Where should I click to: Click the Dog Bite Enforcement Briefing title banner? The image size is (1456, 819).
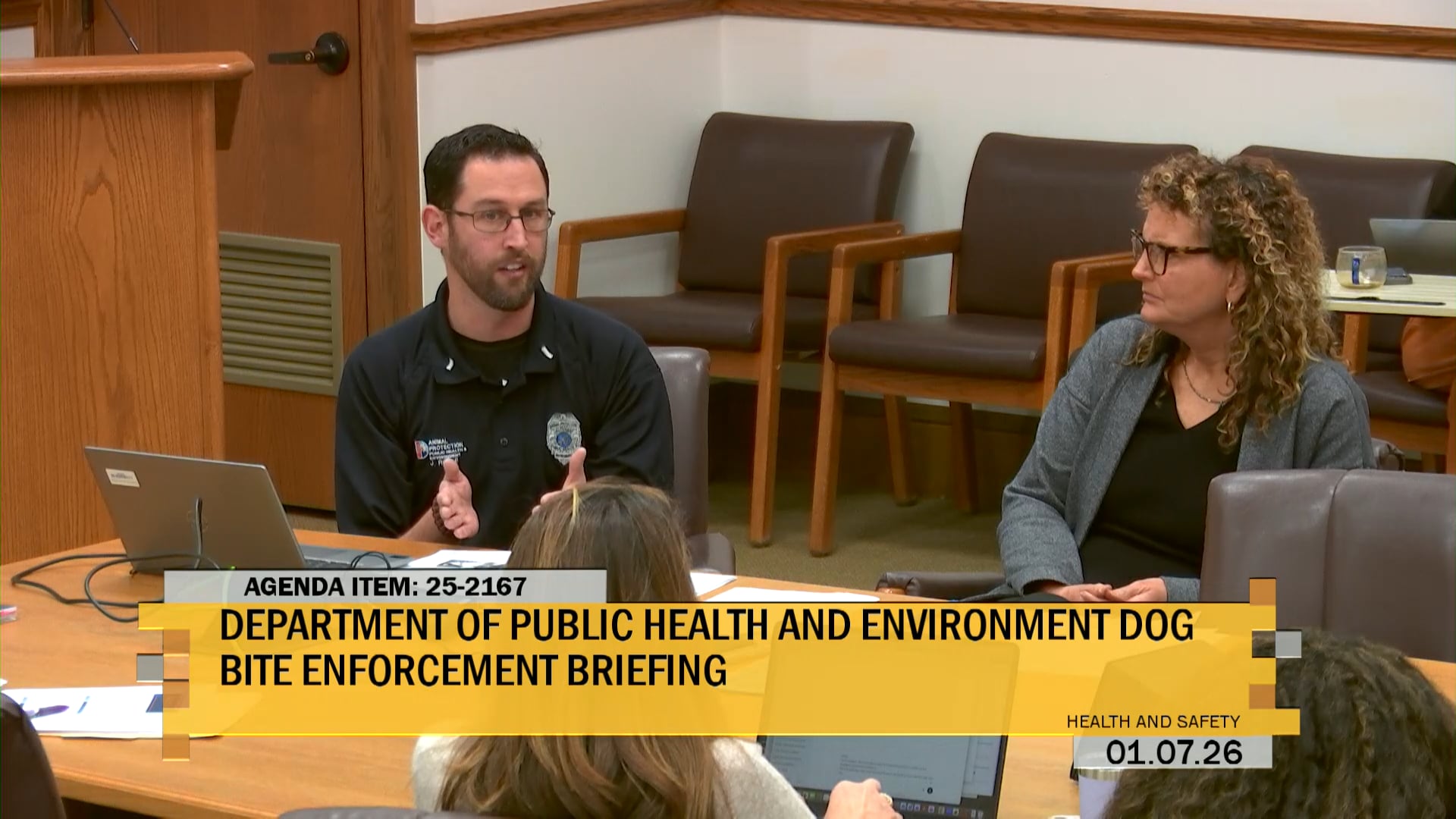click(x=705, y=647)
